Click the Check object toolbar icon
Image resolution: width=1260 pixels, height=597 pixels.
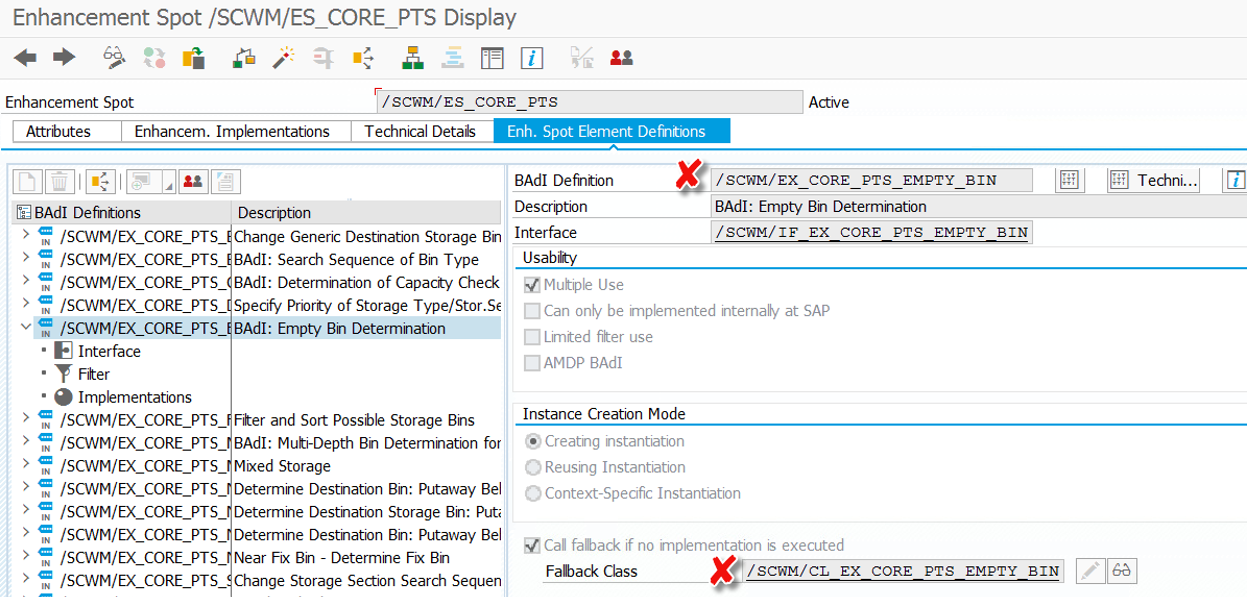click(x=244, y=58)
